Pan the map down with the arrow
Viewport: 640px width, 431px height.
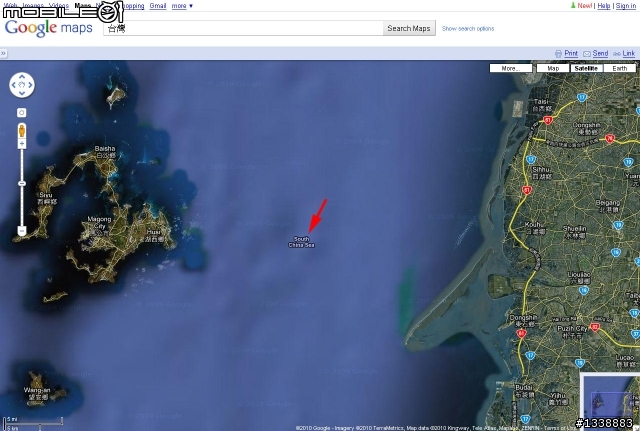coord(22,93)
